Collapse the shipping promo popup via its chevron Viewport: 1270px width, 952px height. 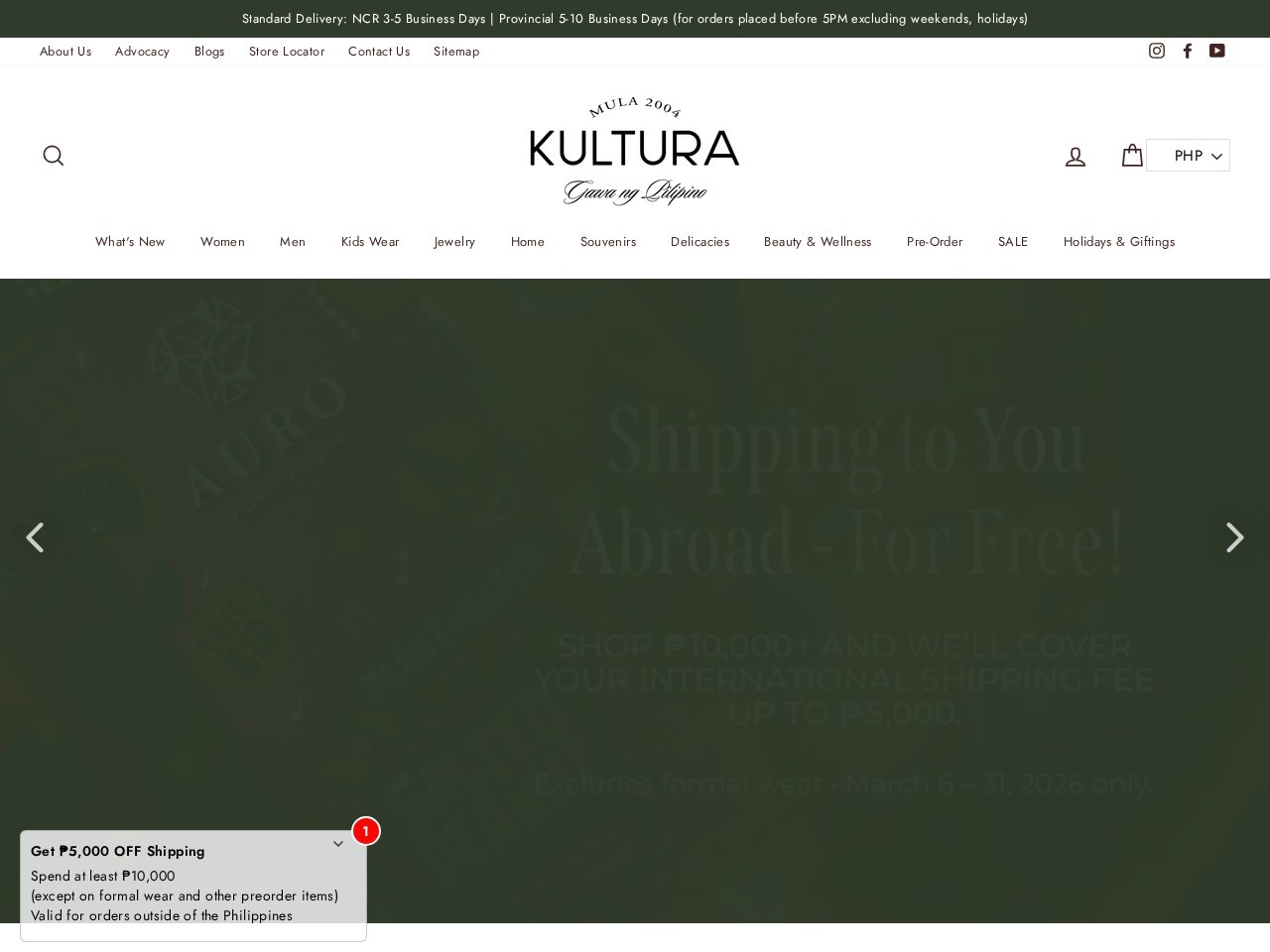[338, 844]
